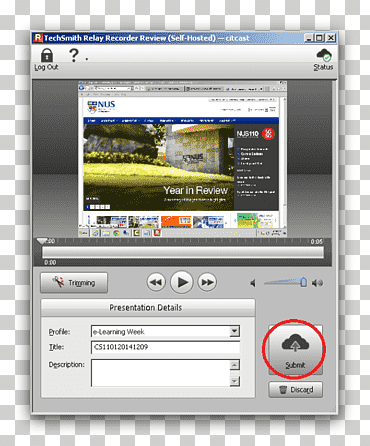This screenshot has width=370, height=446.
Task: Click the Log Out padlock icon
Action: pyautogui.click(x=47, y=55)
